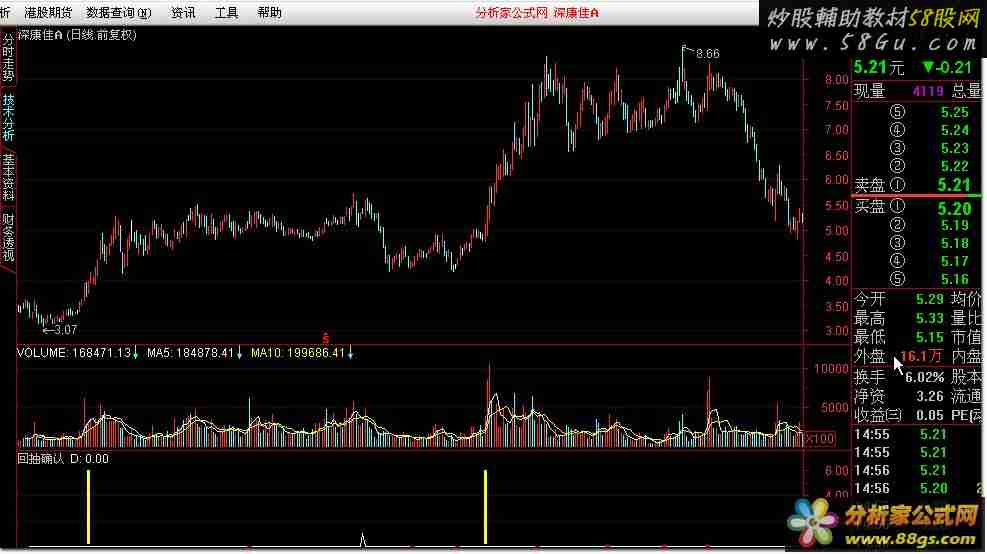Click the second yellow signal bar
Image resolution: width=987 pixels, height=554 pixels.
pyautogui.click(x=485, y=507)
